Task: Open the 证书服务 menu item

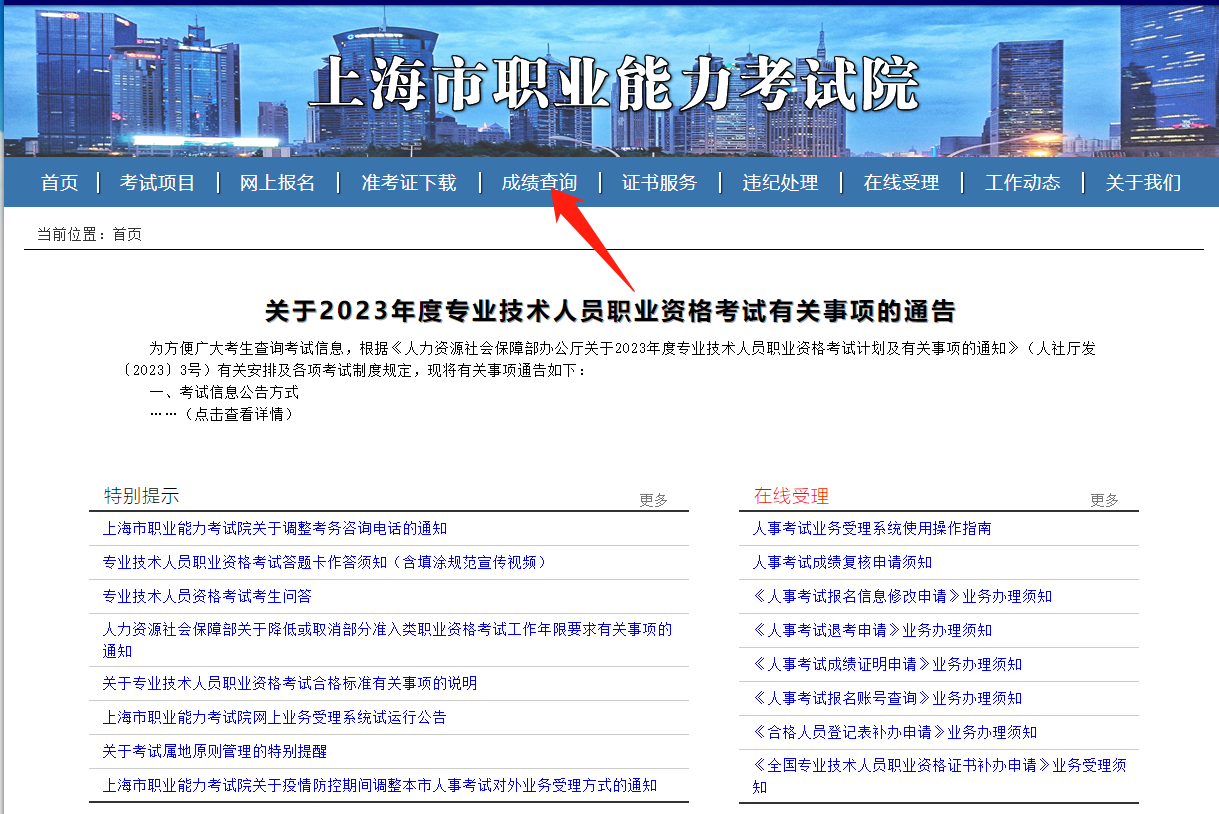Action: 659,182
